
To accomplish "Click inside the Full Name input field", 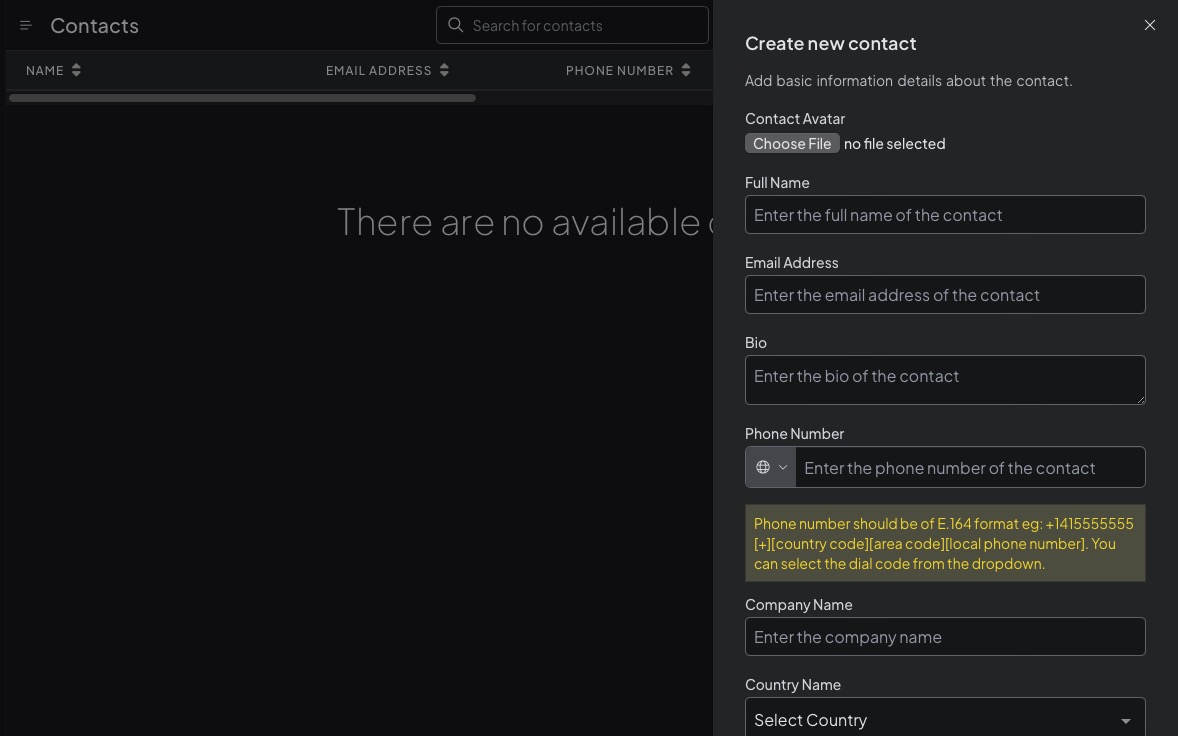I will (944, 214).
